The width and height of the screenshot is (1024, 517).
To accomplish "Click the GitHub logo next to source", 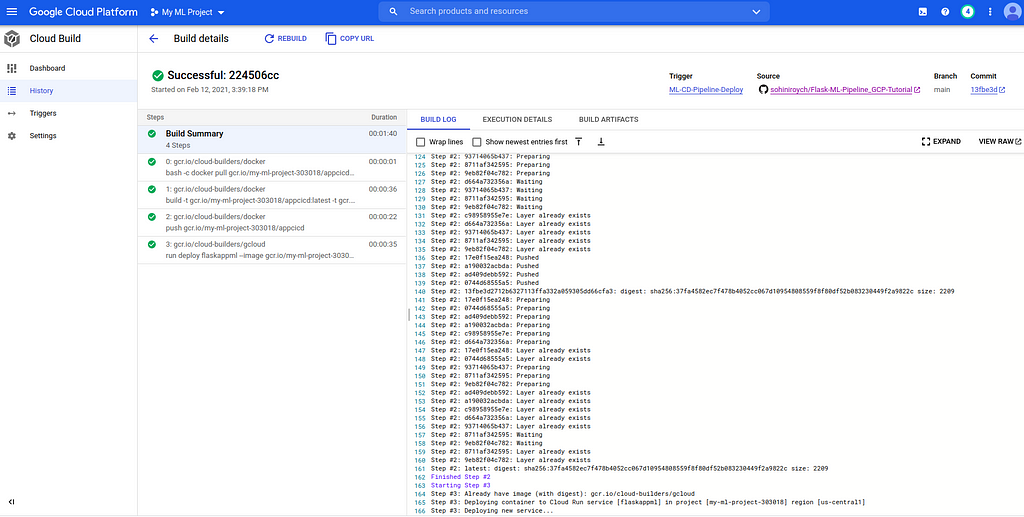I will click(x=763, y=89).
